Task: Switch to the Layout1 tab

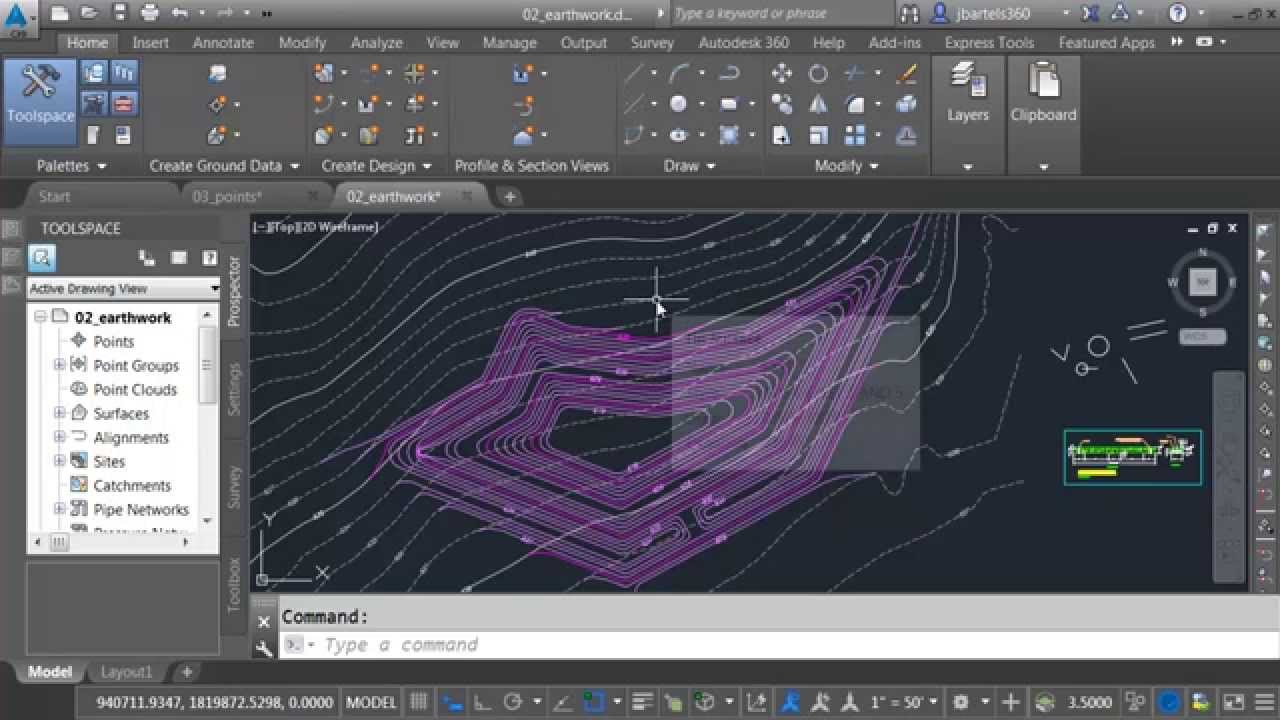Action: 127,672
